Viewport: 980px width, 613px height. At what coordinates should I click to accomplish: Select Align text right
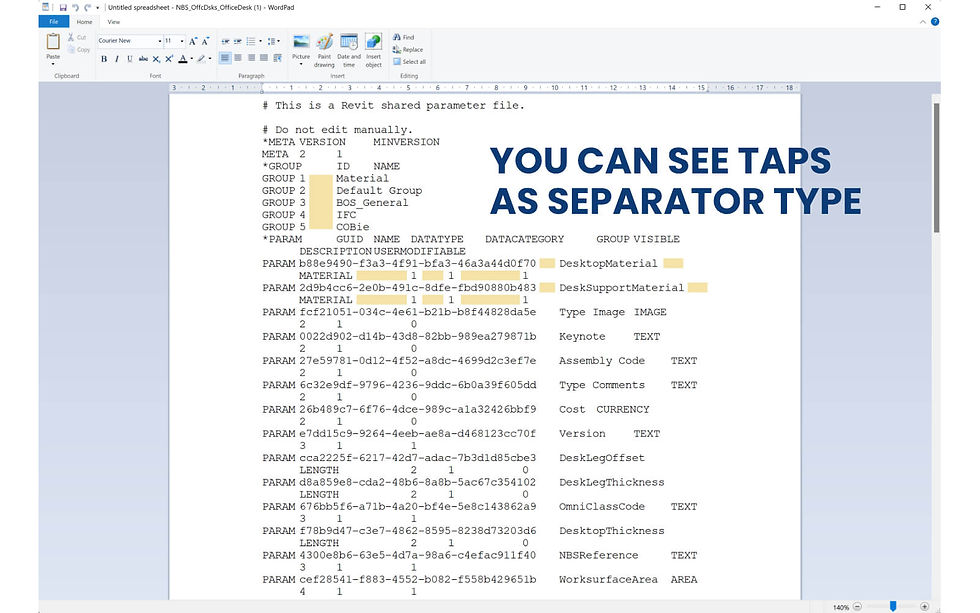click(251, 57)
